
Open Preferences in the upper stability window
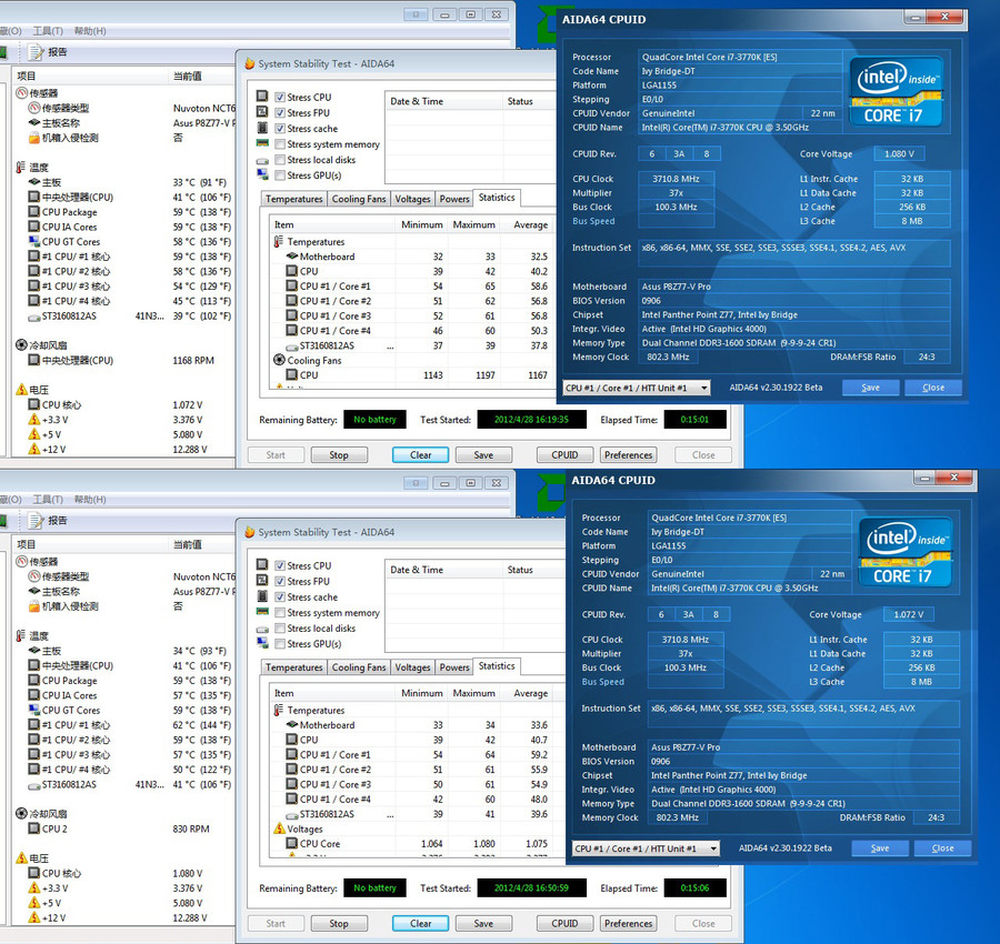tap(628, 455)
